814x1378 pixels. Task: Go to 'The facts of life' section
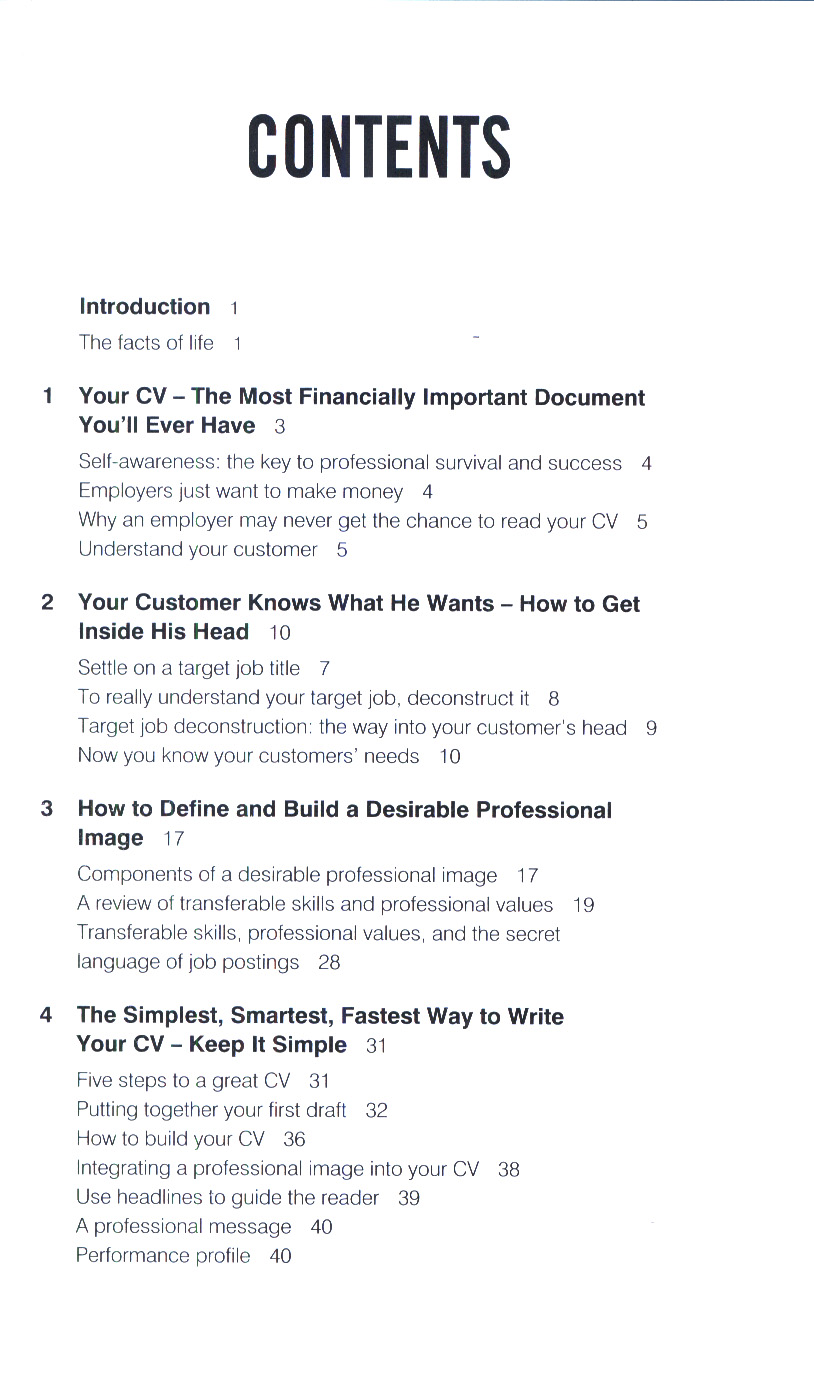[x=147, y=343]
